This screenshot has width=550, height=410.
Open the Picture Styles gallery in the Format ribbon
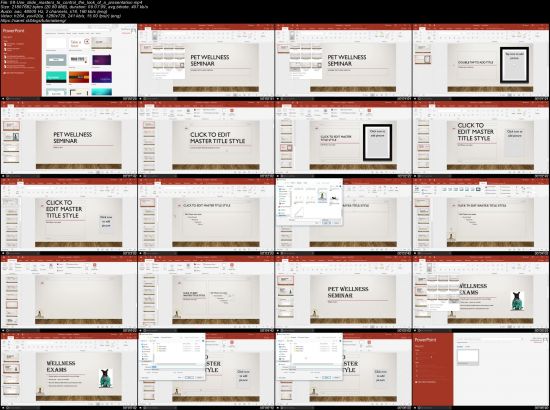coord(461,189)
